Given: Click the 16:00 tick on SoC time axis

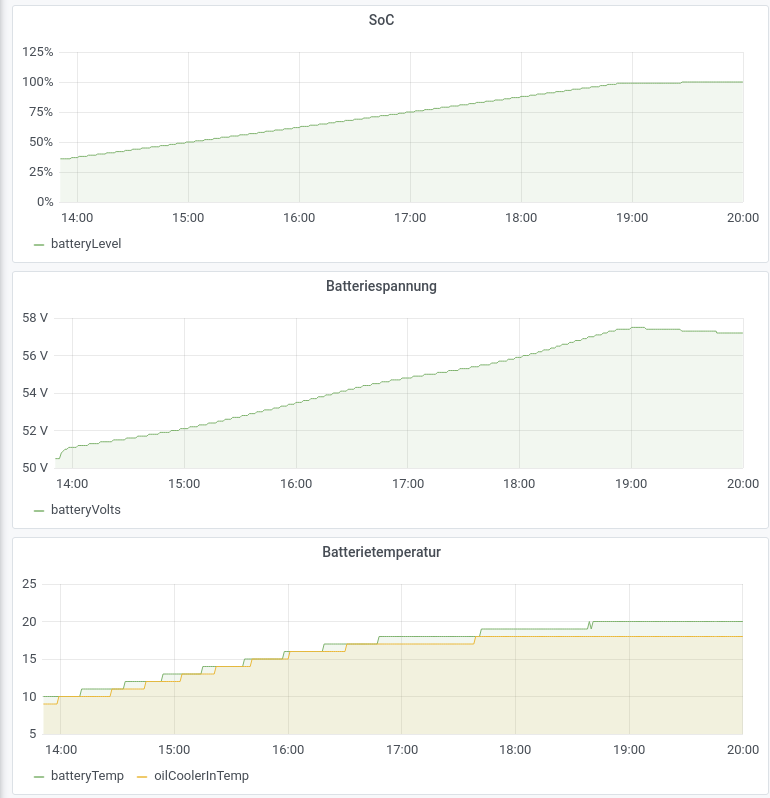Looking at the screenshot, I should pyautogui.click(x=299, y=218).
